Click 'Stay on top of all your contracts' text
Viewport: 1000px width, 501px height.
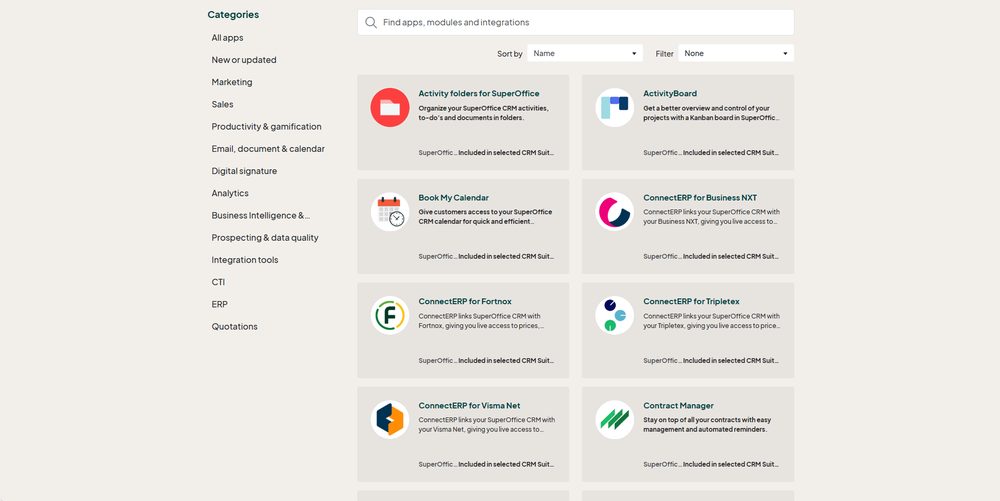point(707,425)
